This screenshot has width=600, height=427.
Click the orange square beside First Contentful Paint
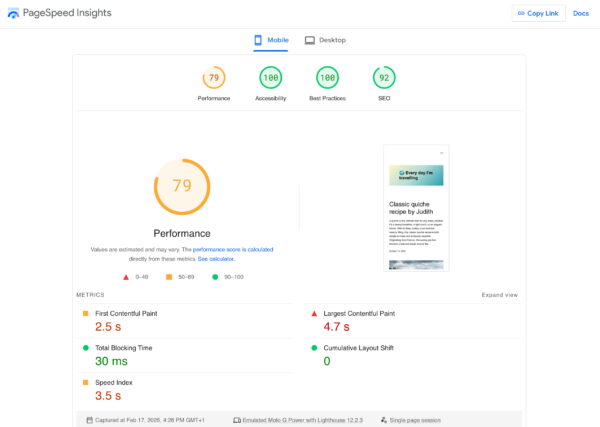coord(86,314)
